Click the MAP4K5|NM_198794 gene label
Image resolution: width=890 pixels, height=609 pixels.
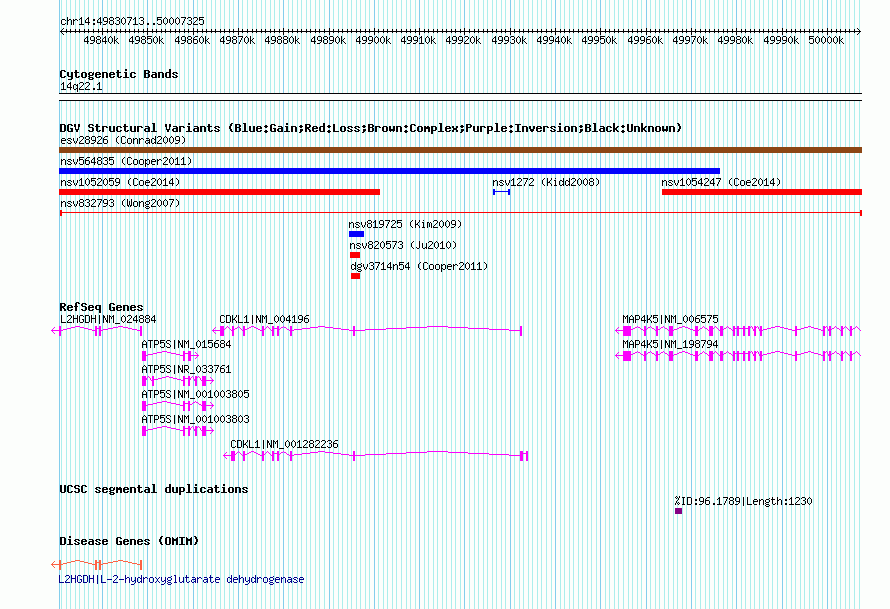670,345
